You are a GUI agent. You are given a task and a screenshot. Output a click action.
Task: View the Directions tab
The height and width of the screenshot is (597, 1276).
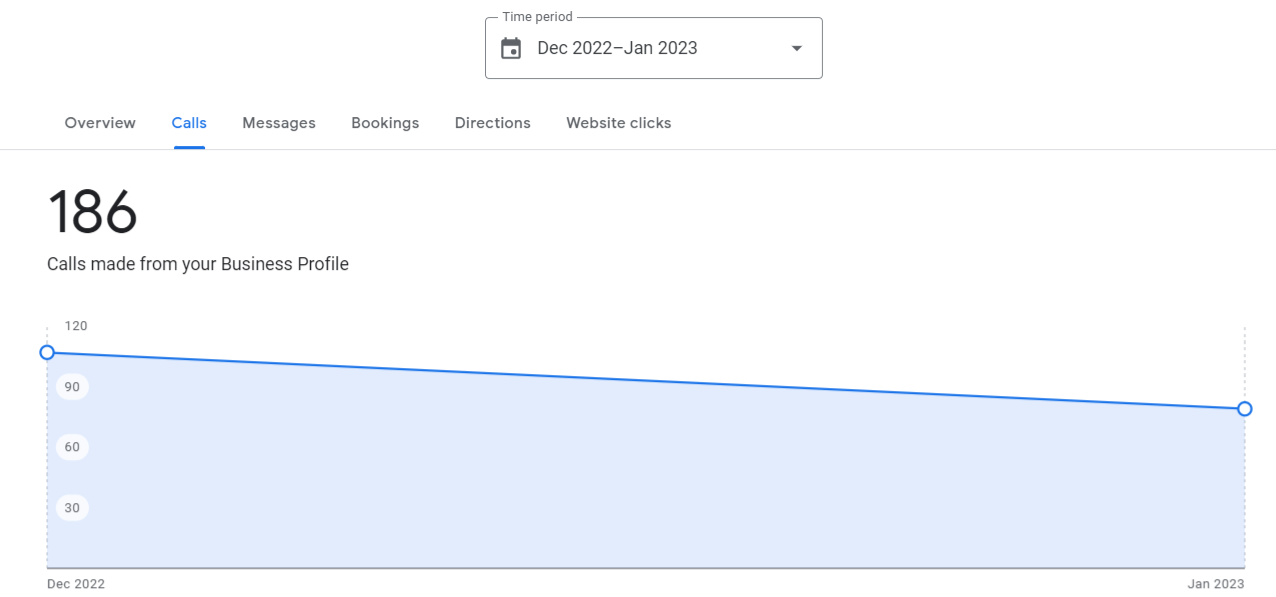(493, 123)
